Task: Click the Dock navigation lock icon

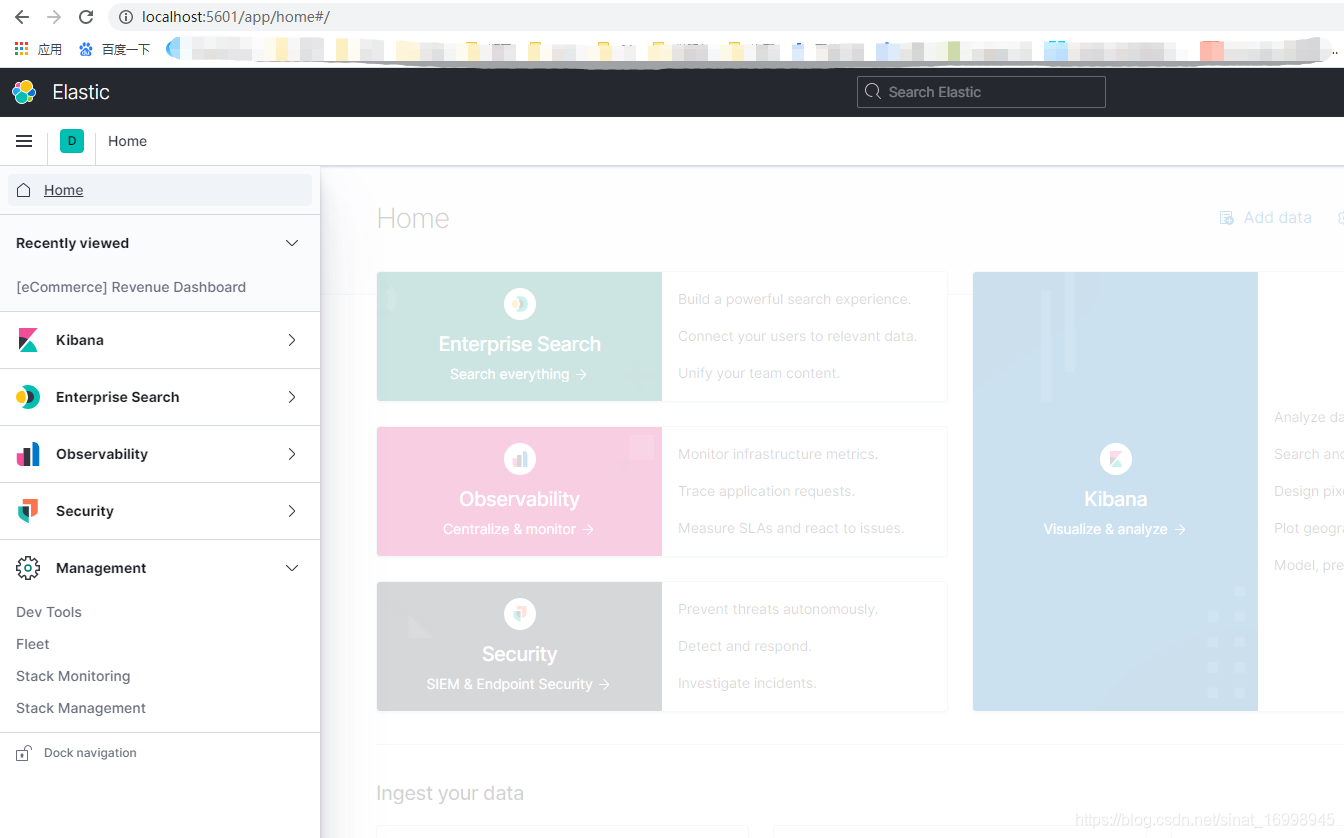Action: [24, 754]
